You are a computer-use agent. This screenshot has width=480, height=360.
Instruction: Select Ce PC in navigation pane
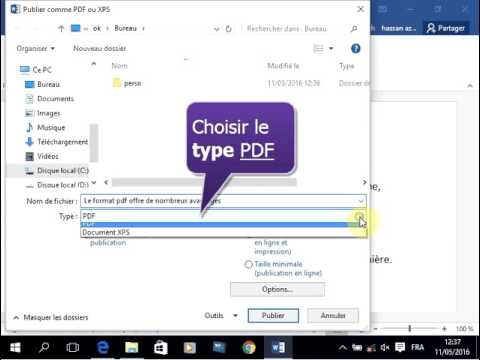[36, 70]
